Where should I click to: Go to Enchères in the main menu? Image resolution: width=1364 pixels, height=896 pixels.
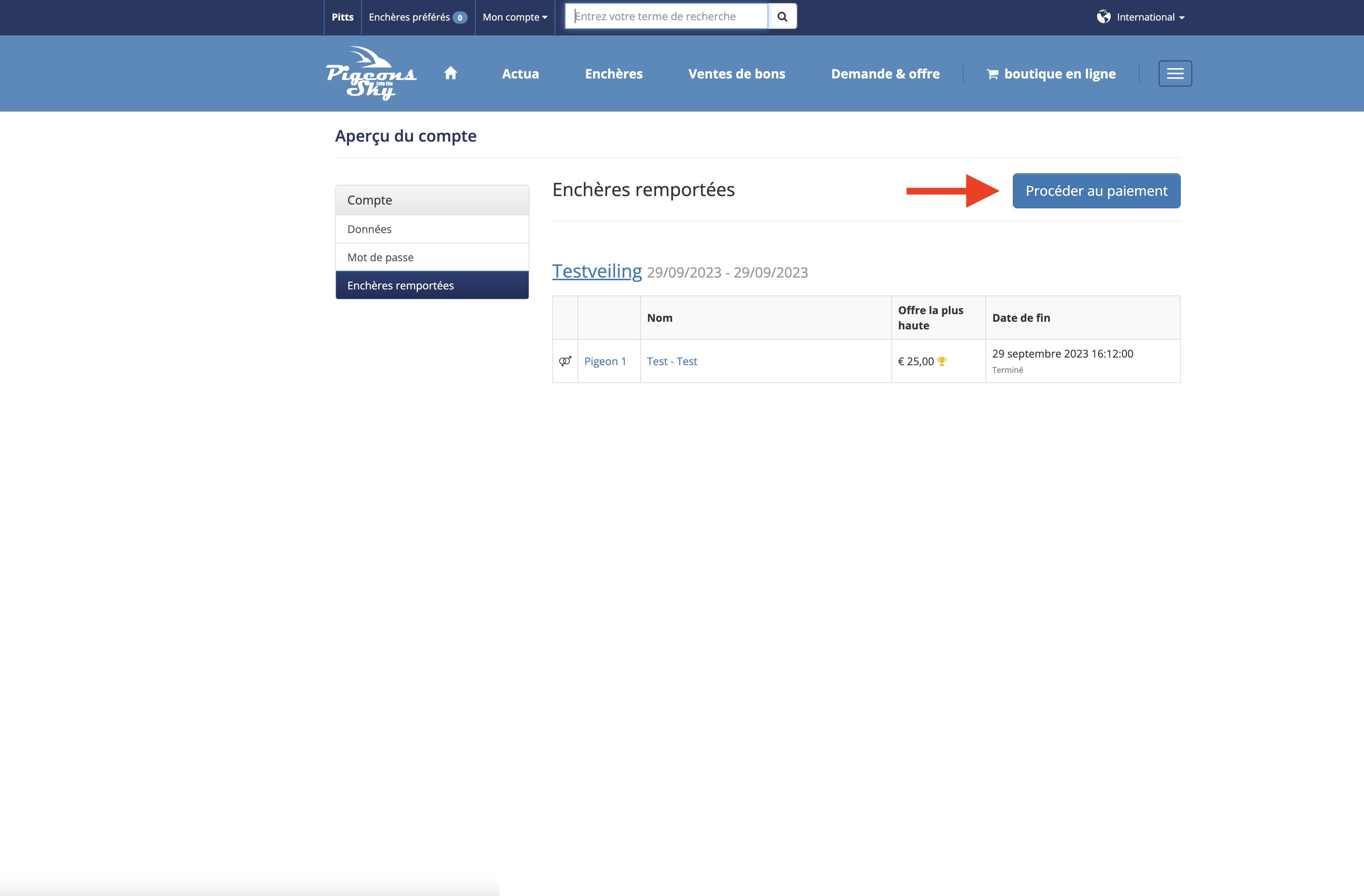pos(614,74)
